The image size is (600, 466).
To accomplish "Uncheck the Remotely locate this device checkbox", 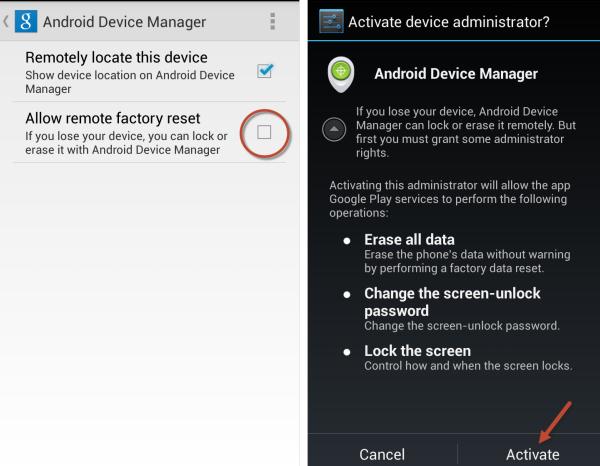I will 265,70.
